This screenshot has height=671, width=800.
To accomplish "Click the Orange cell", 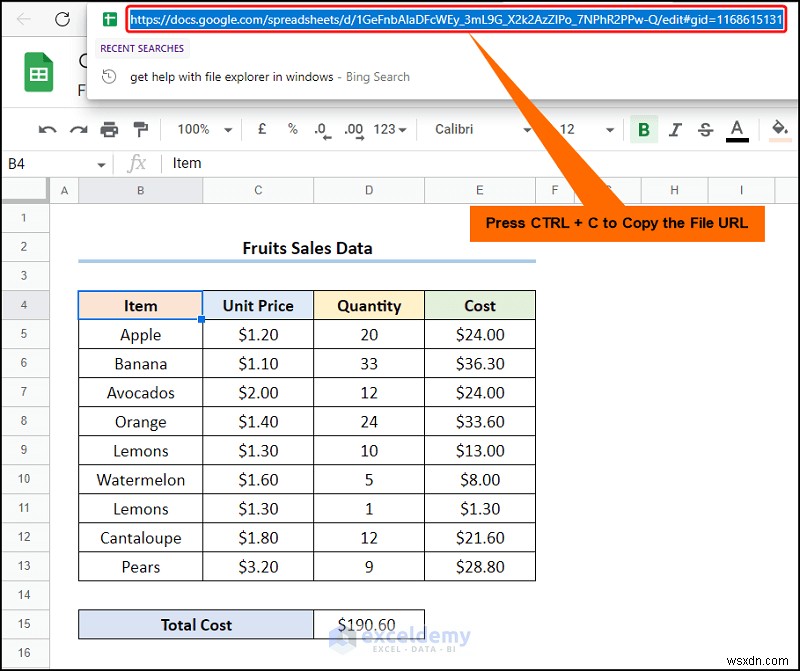I will (140, 422).
